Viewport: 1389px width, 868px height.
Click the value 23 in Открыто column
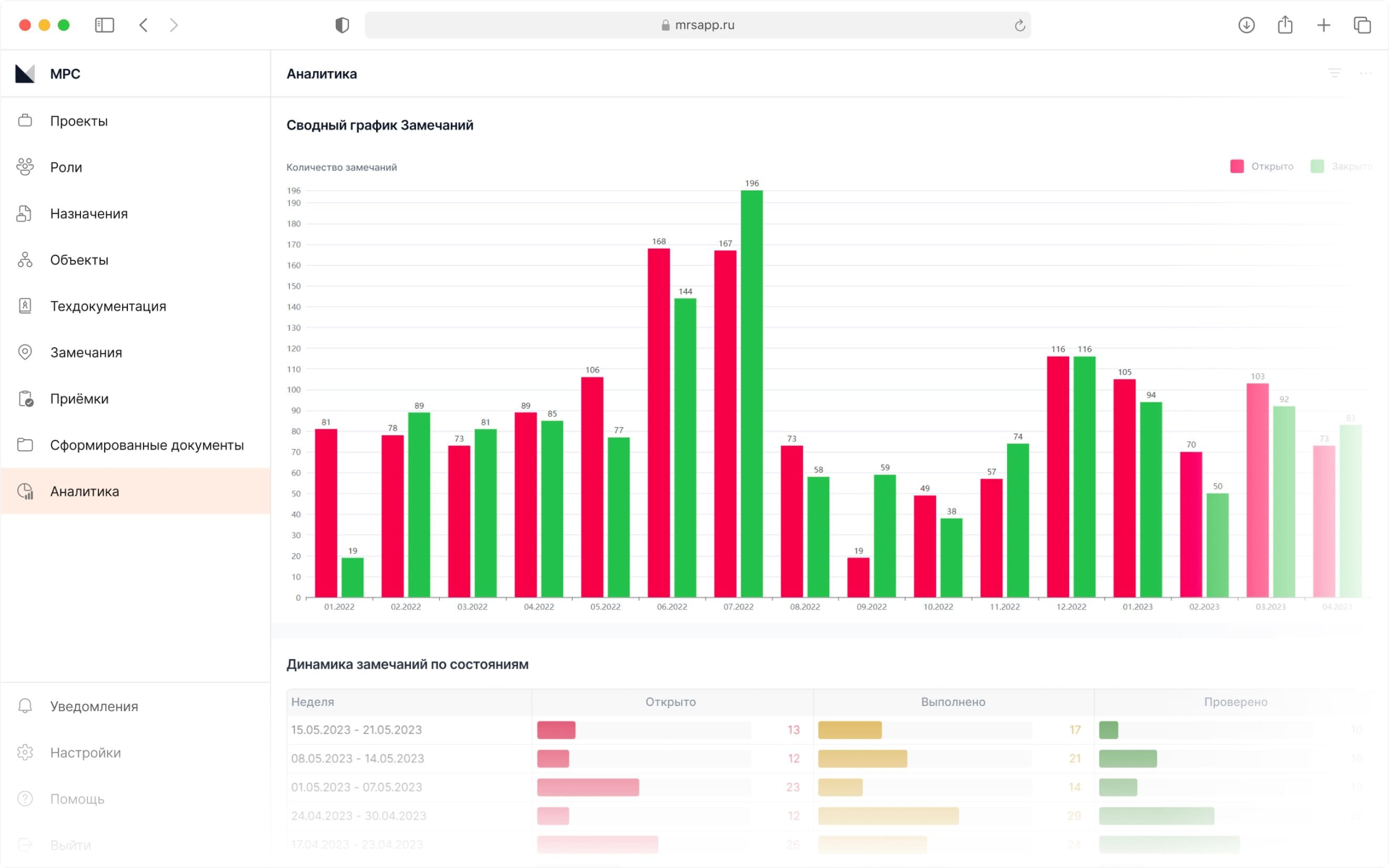(x=793, y=787)
